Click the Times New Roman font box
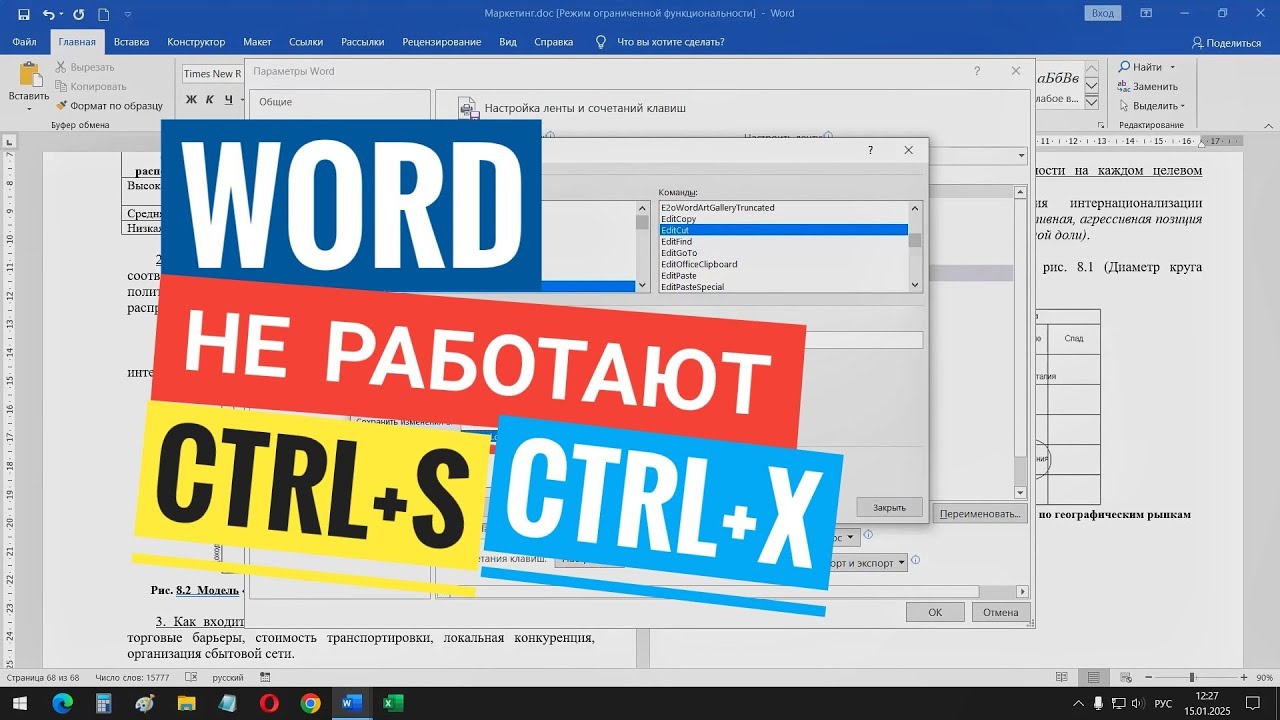 [x=212, y=74]
